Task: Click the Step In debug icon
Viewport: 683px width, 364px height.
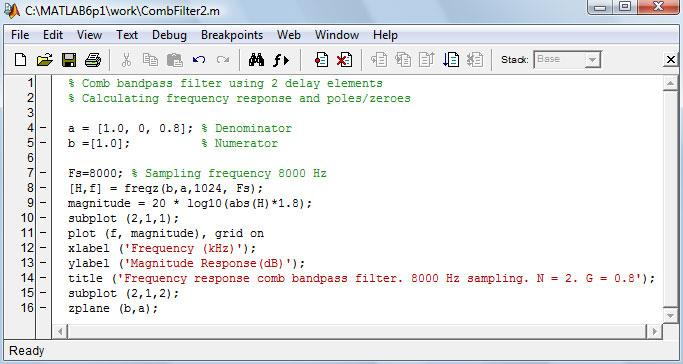Action: tap(403, 60)
